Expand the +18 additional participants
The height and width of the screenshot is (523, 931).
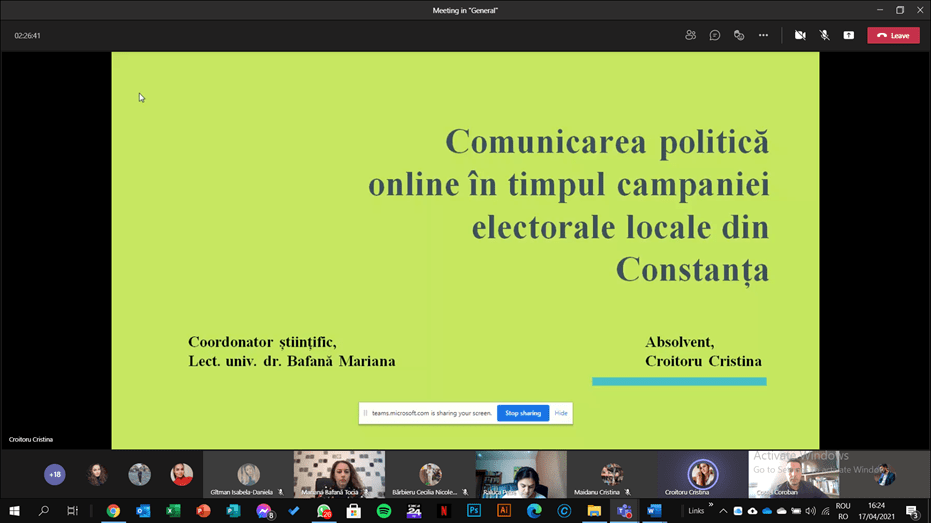54,474
